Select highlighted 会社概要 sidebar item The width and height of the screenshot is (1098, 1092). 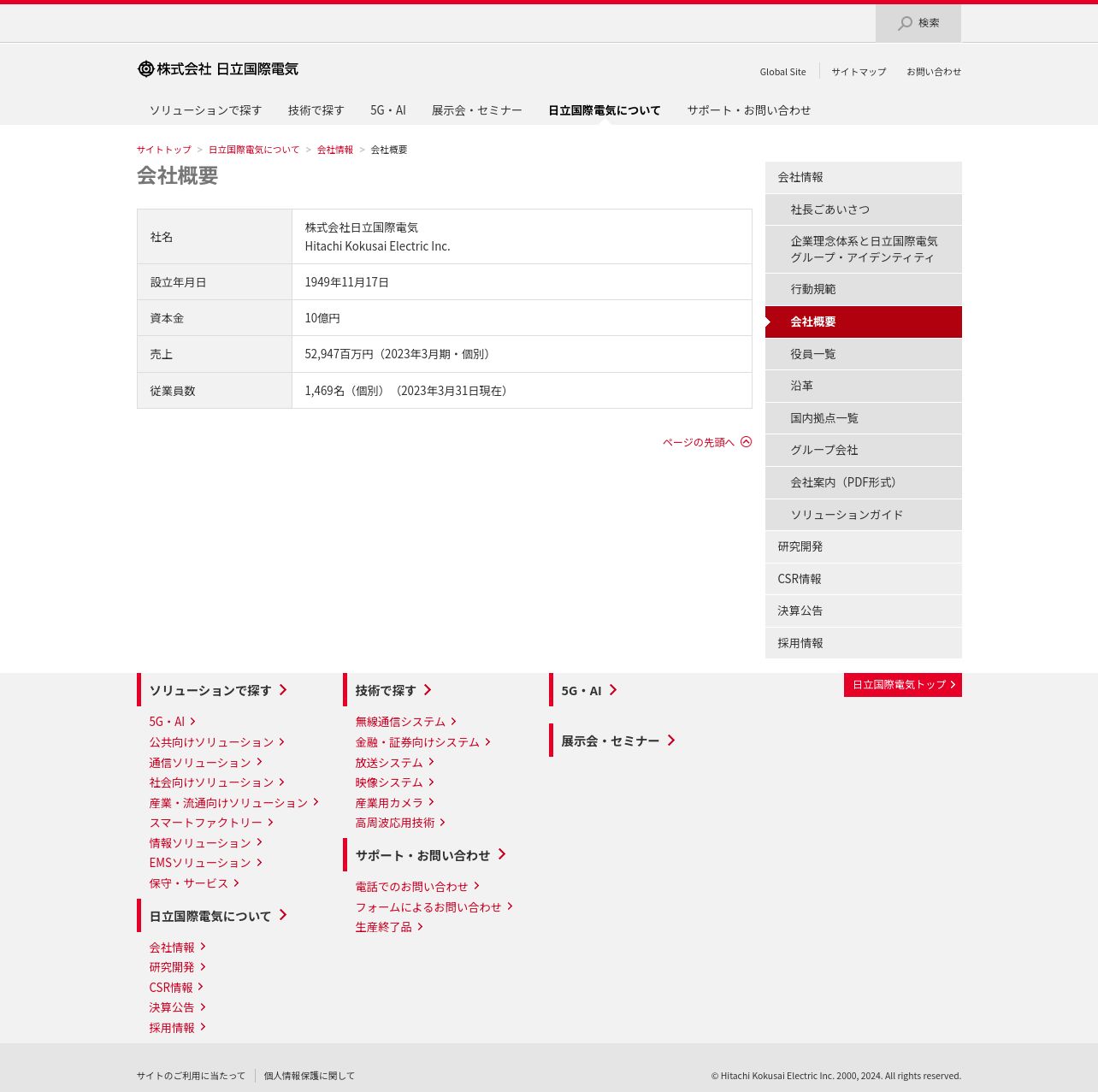point(864,322)
